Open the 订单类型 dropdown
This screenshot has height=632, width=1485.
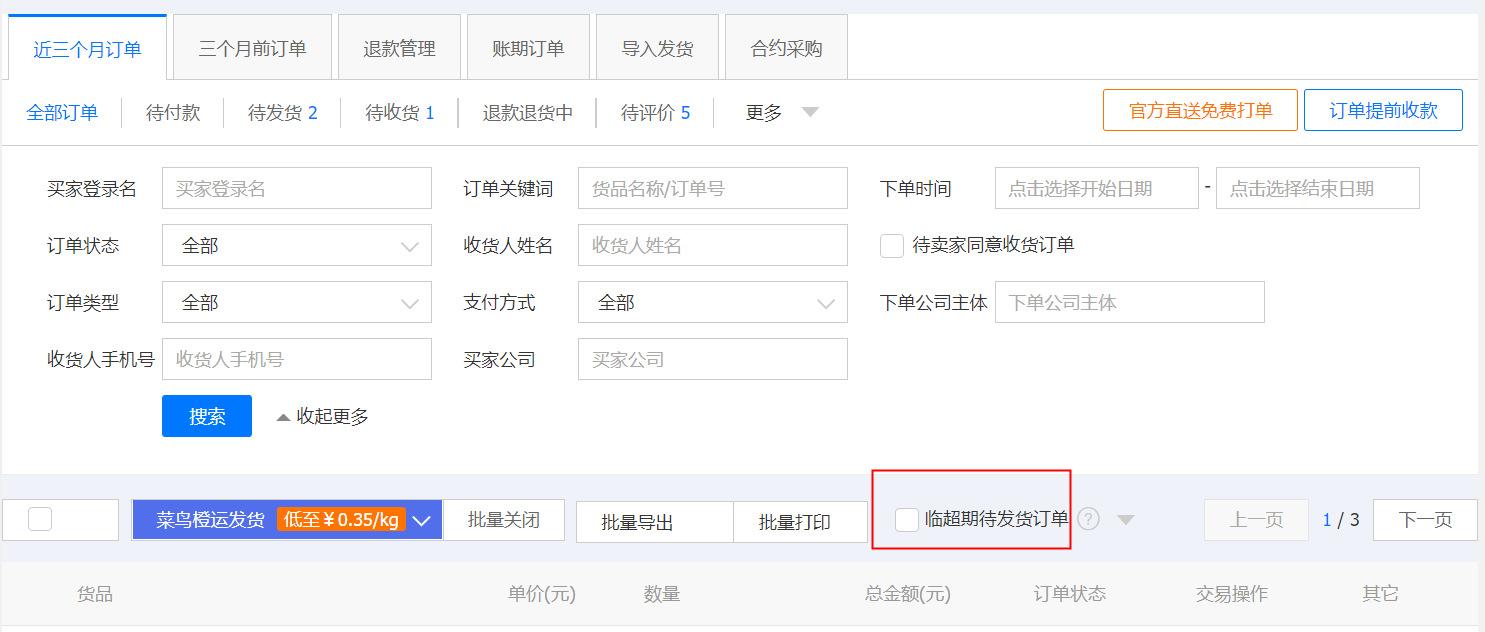coord(296,302)
